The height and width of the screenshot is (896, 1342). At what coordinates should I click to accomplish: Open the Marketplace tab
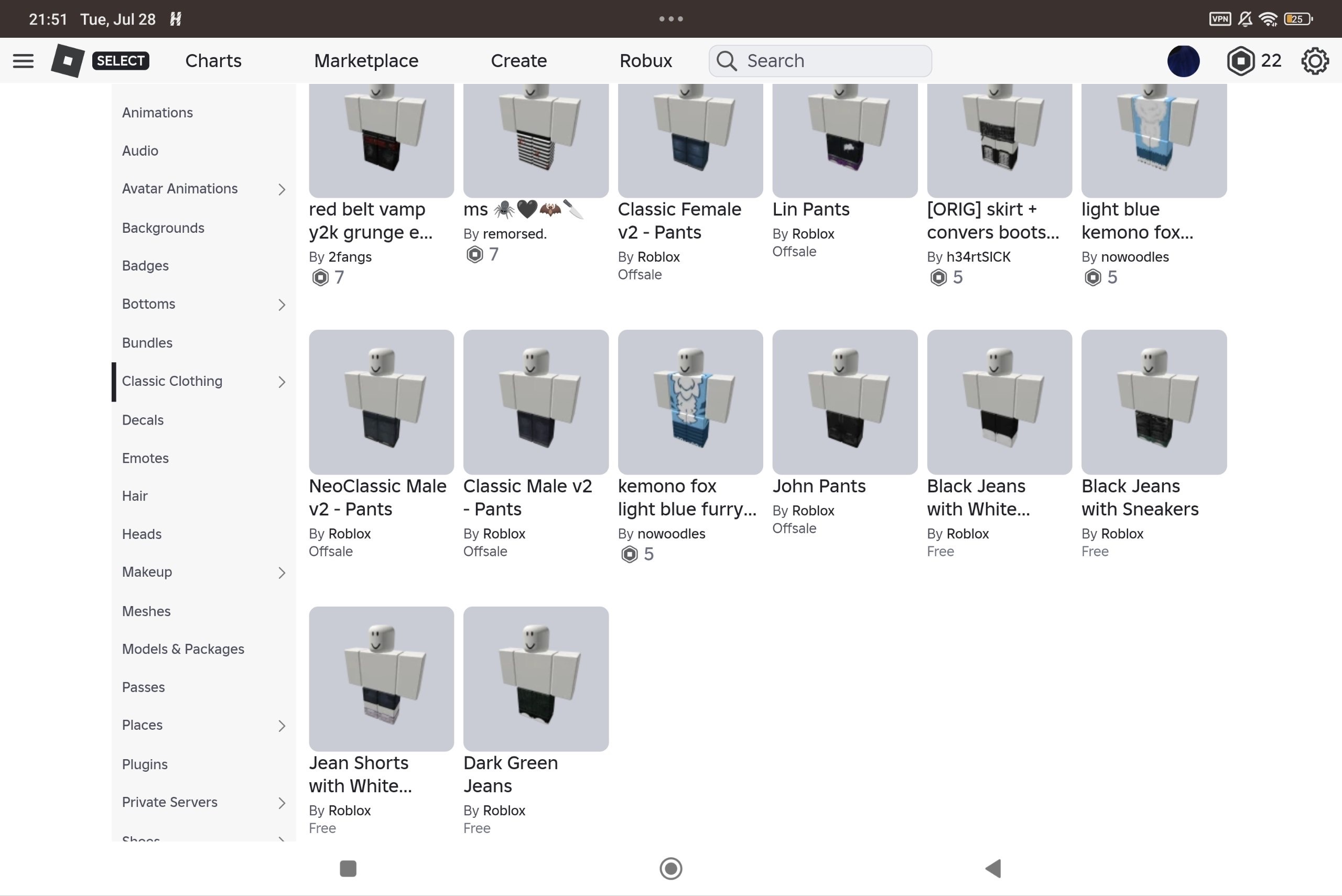[x=366, y=61]
